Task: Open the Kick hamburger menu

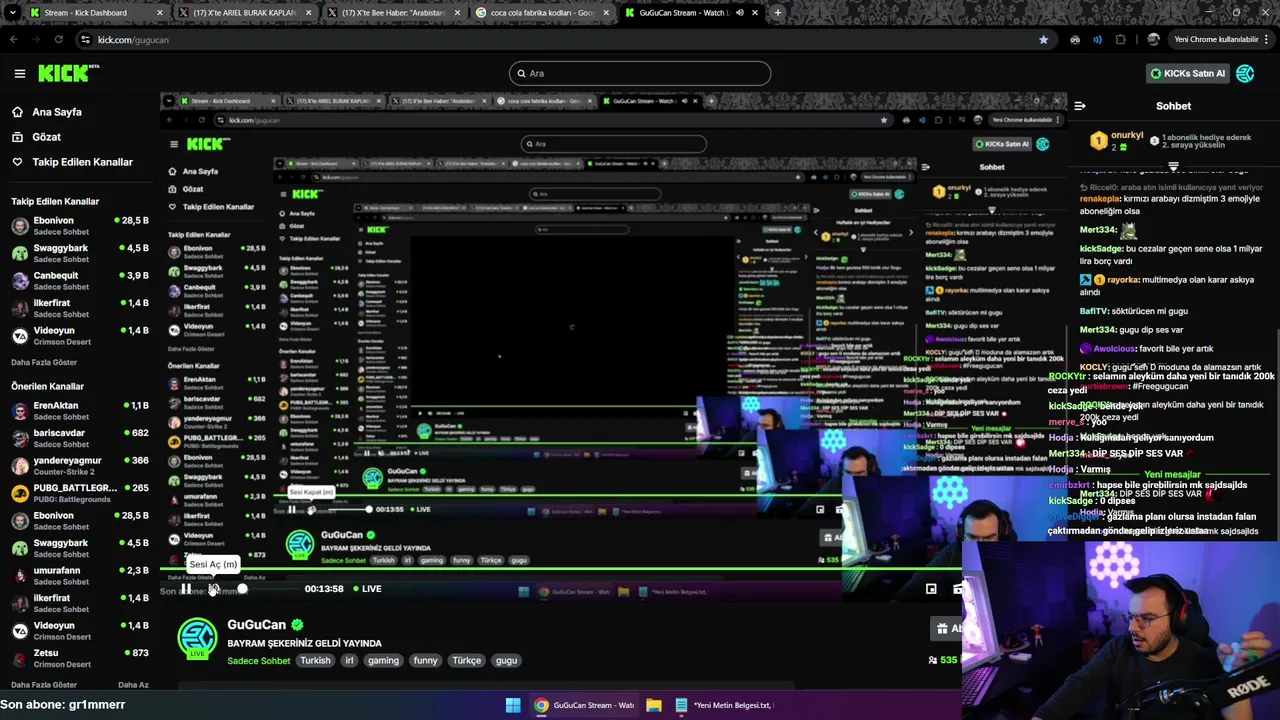Action: [x=19, y=73]
